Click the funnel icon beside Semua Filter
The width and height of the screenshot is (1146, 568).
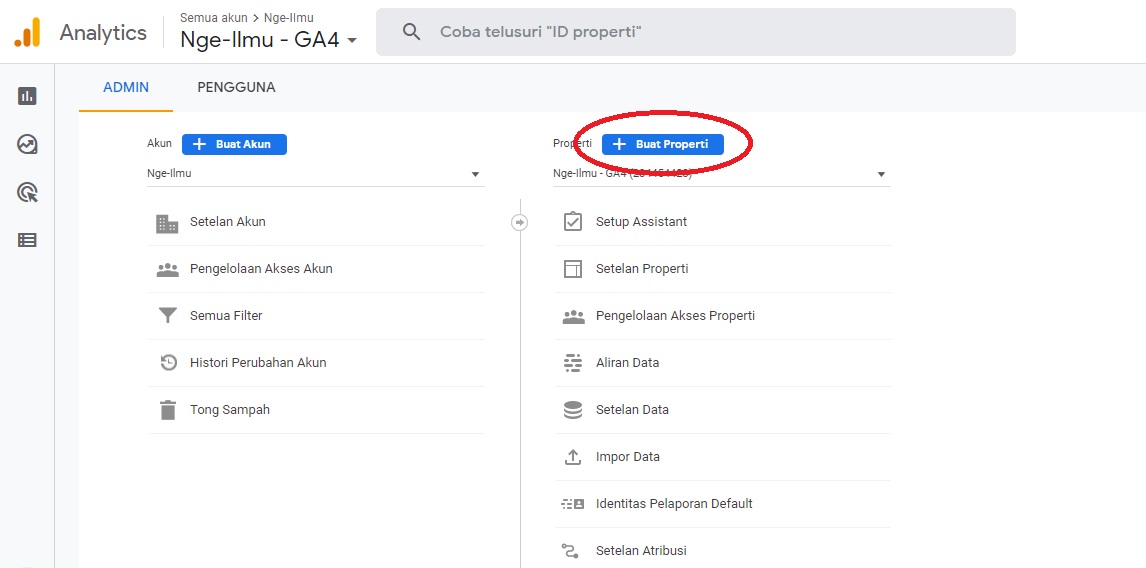click(x=168, y=316)
